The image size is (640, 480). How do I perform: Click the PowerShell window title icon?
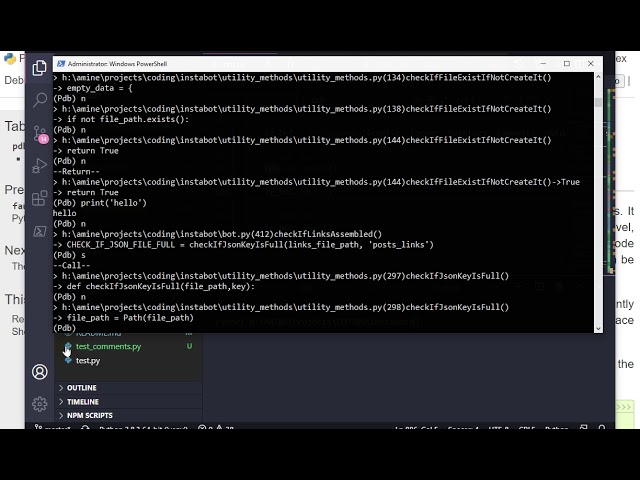tap(61, 64)
